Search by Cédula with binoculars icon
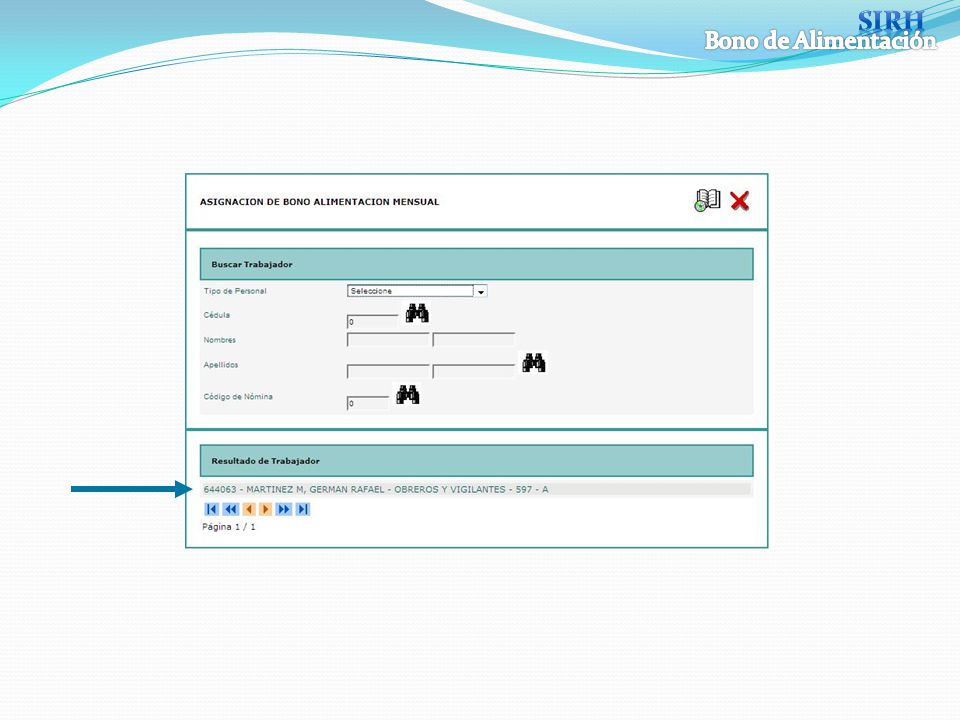The height and width of the screenshot is (720, 960). coord(417,313)
